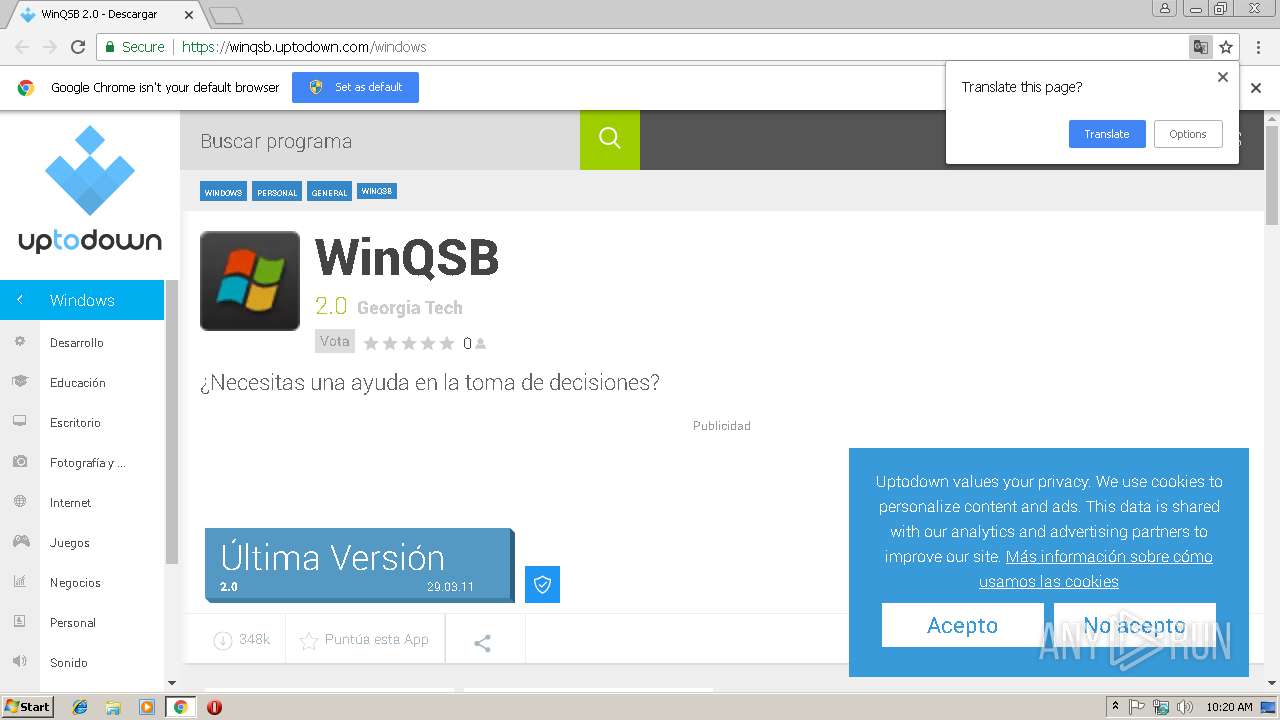Click the Internet globe icon
1280x720 pixels.
point(20,502)
